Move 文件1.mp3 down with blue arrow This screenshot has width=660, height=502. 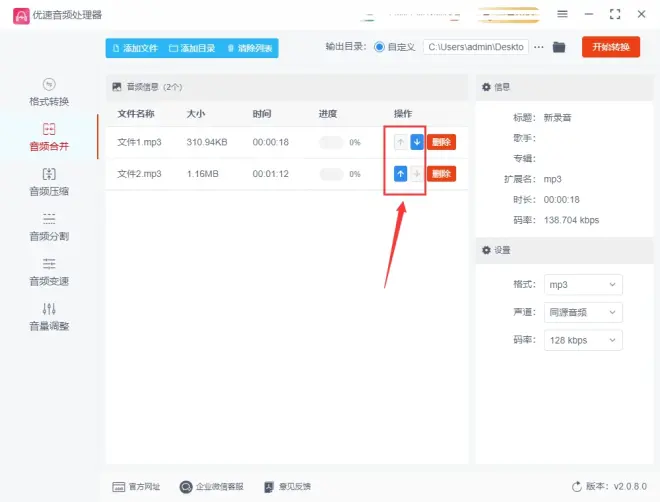[417, 142]
